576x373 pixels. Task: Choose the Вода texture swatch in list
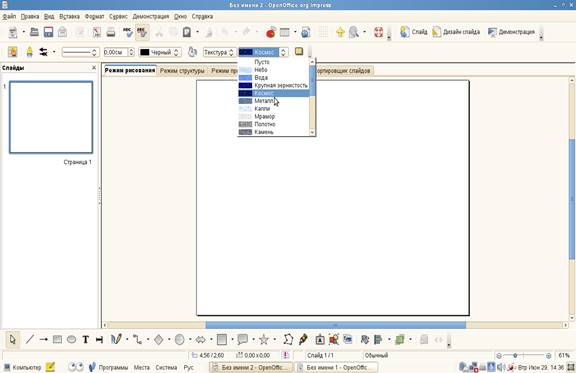coord(273,78)
